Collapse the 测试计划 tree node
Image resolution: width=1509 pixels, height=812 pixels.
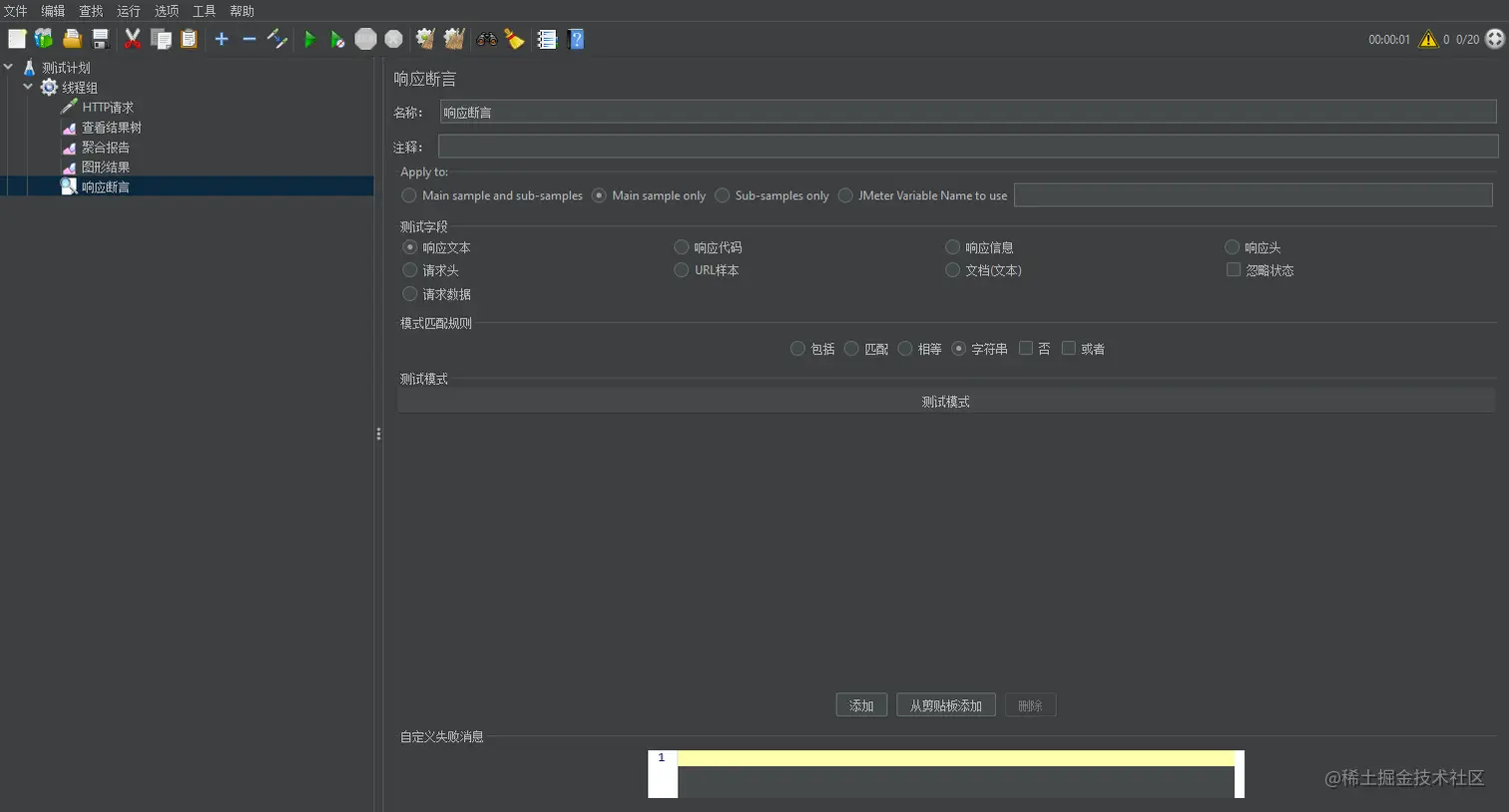click(9, 67)
